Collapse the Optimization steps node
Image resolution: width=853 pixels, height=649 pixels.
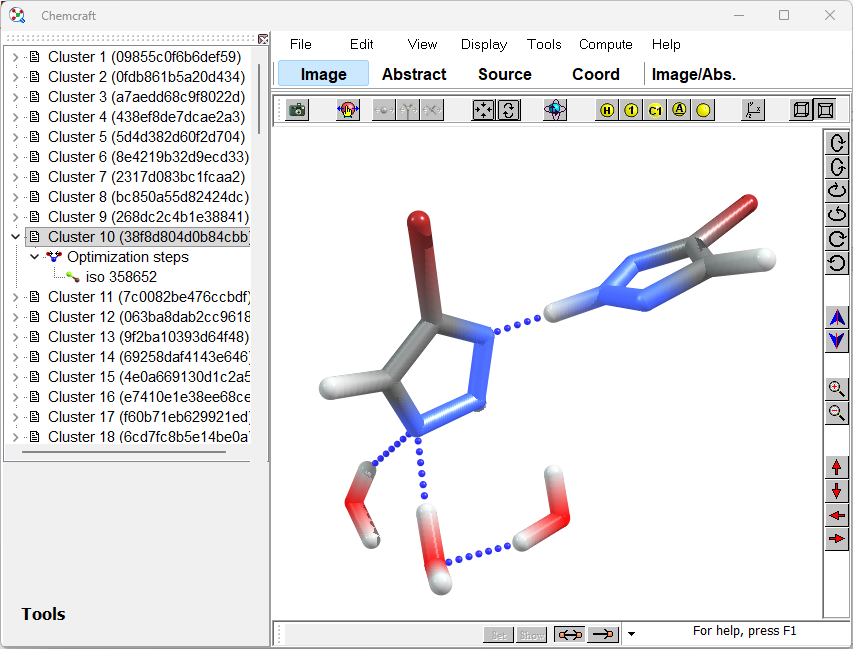click(x=35, y=257)
